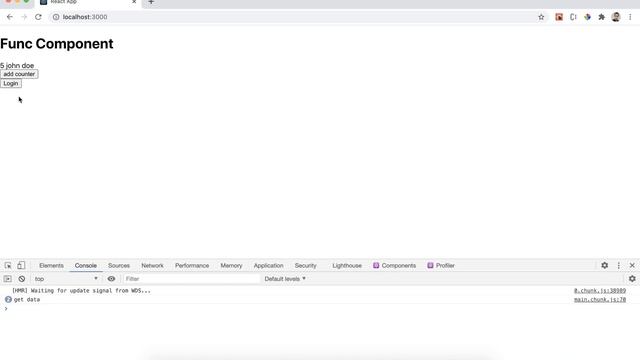The width and height of the screenshot is (640, 360).
Task: Open the extensions puzzle menu
Action: point(602,17)
